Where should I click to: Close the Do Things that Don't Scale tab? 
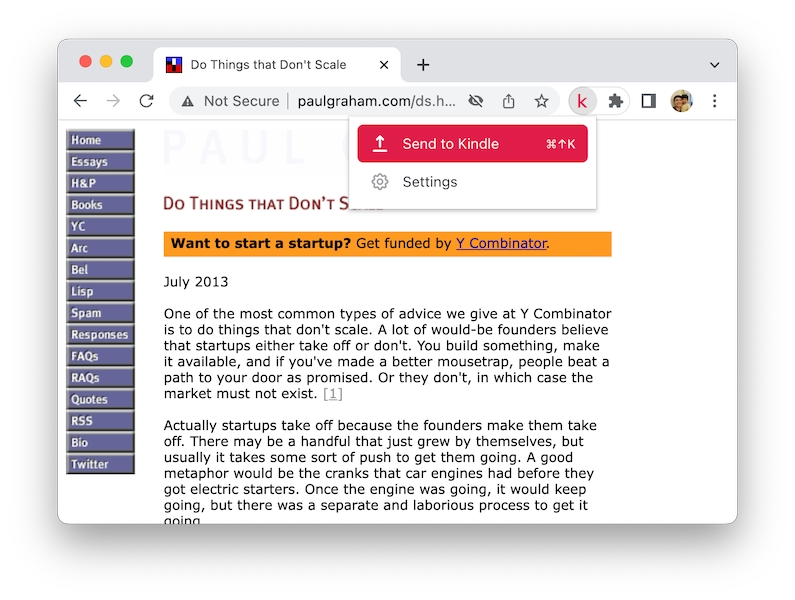tap(384, 65)
